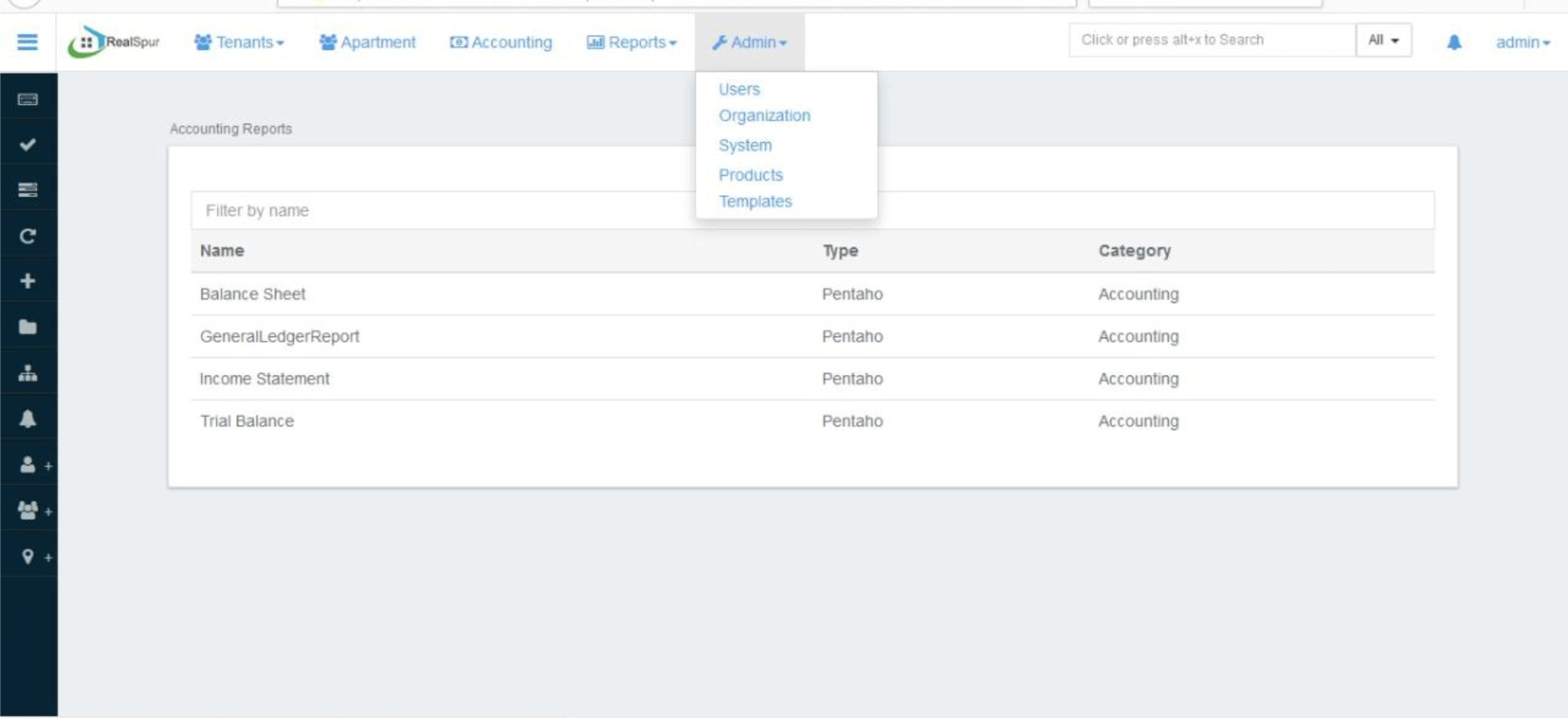Open the admin user account dropdown
This screenshot has width=1568, height=718.
coord(1523,42)
